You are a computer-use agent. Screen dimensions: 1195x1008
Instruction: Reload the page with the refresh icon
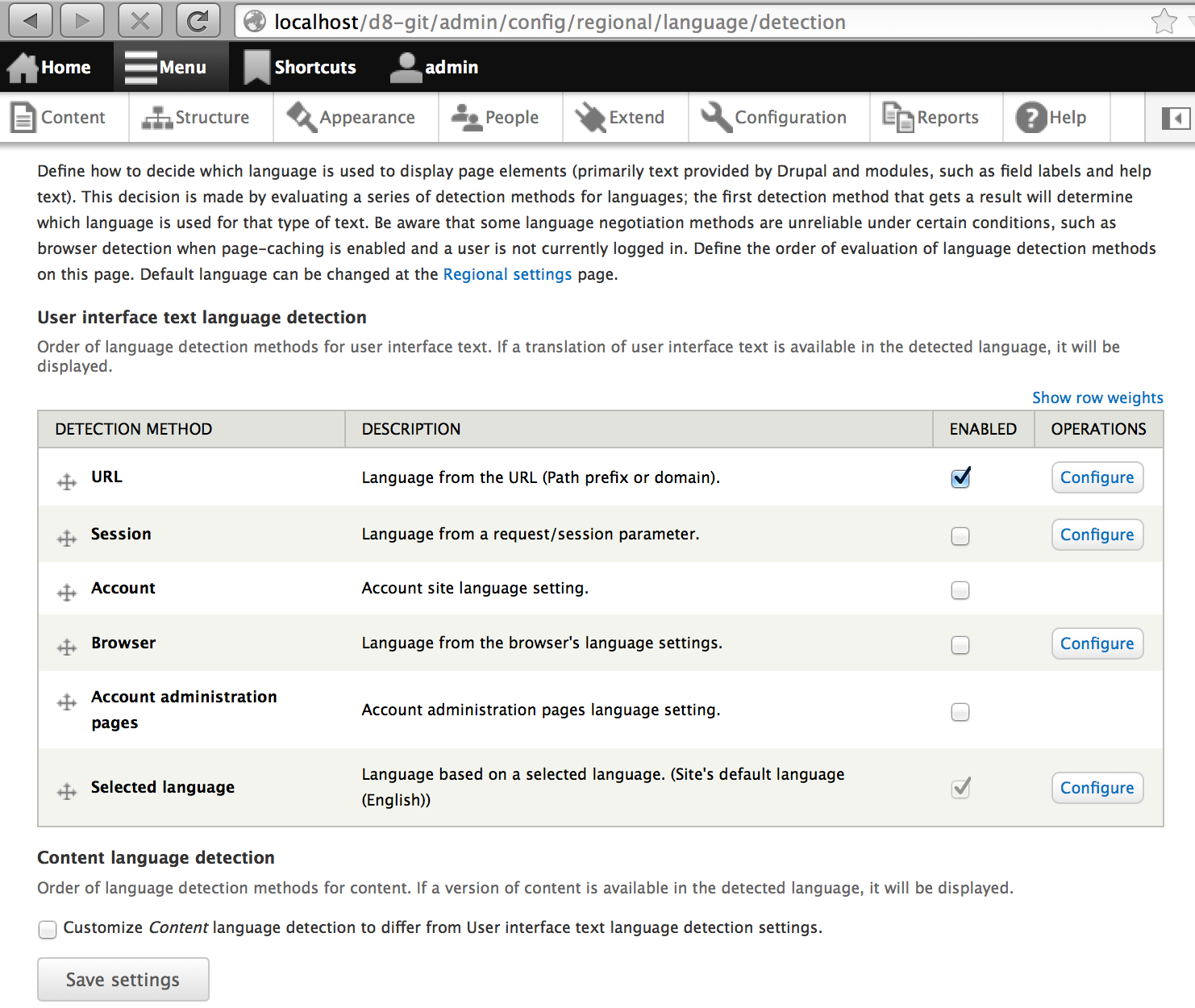click(x=198, y=21)
